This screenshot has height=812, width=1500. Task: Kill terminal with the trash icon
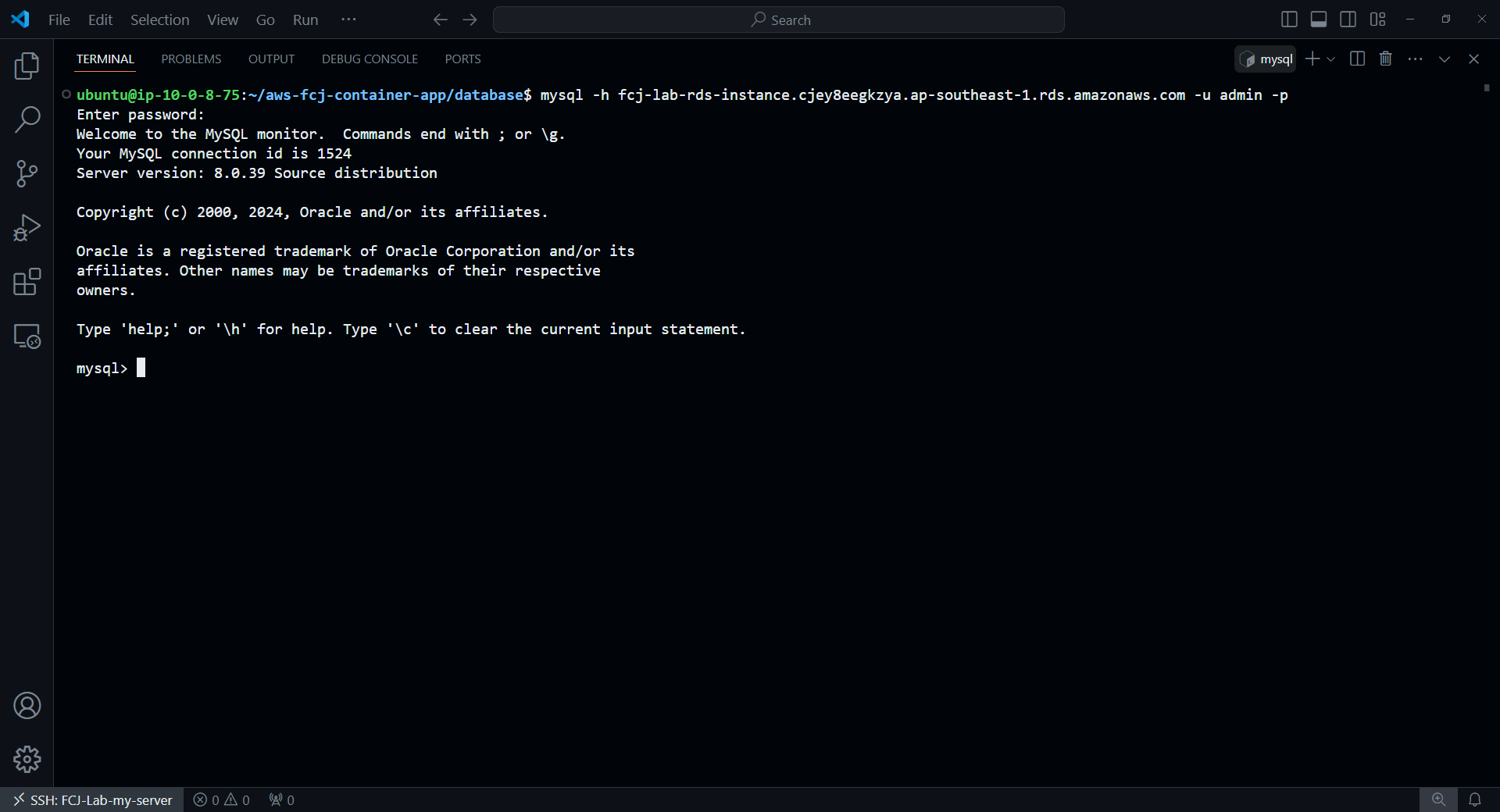[1386, 59]
